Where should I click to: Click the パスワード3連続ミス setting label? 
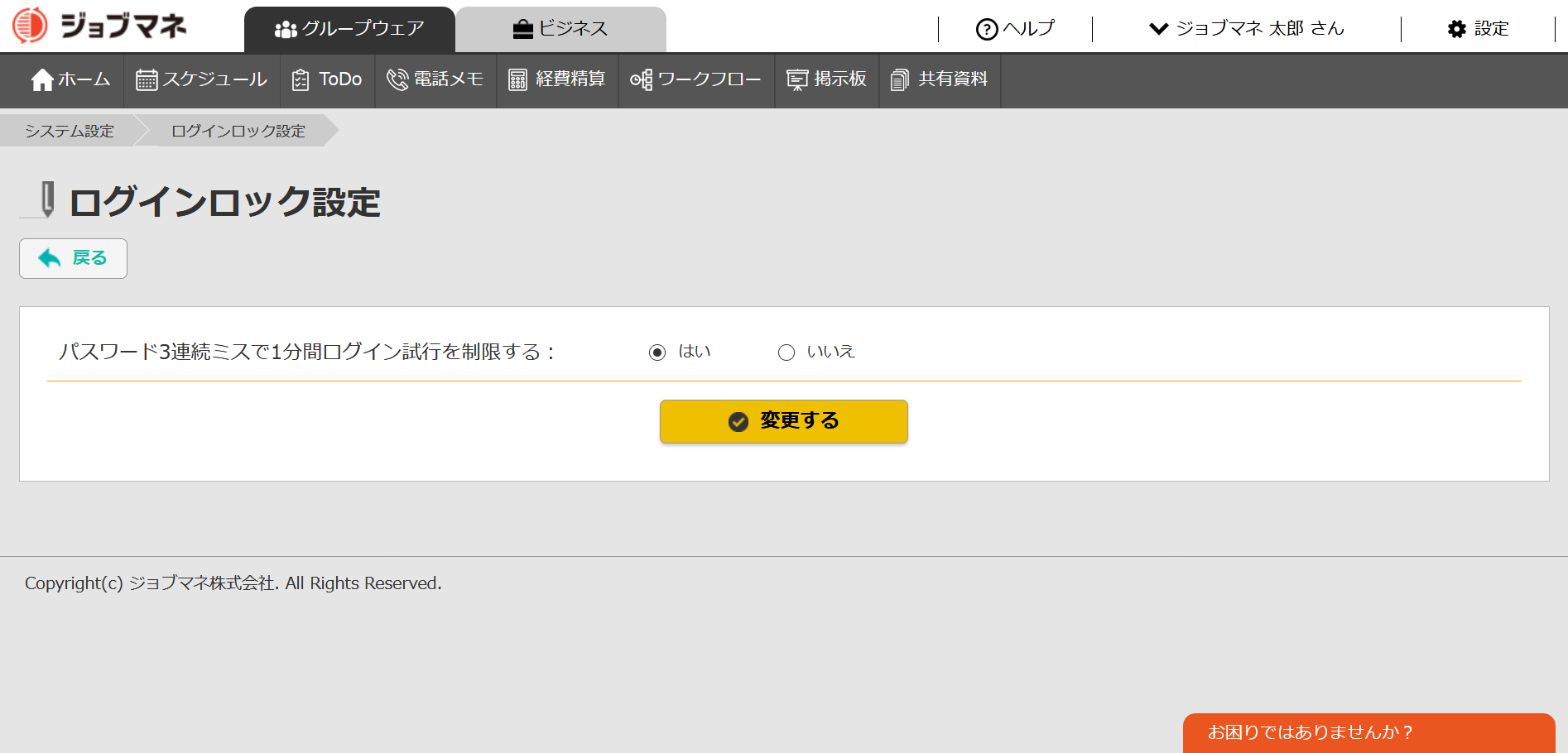point(306,352)
